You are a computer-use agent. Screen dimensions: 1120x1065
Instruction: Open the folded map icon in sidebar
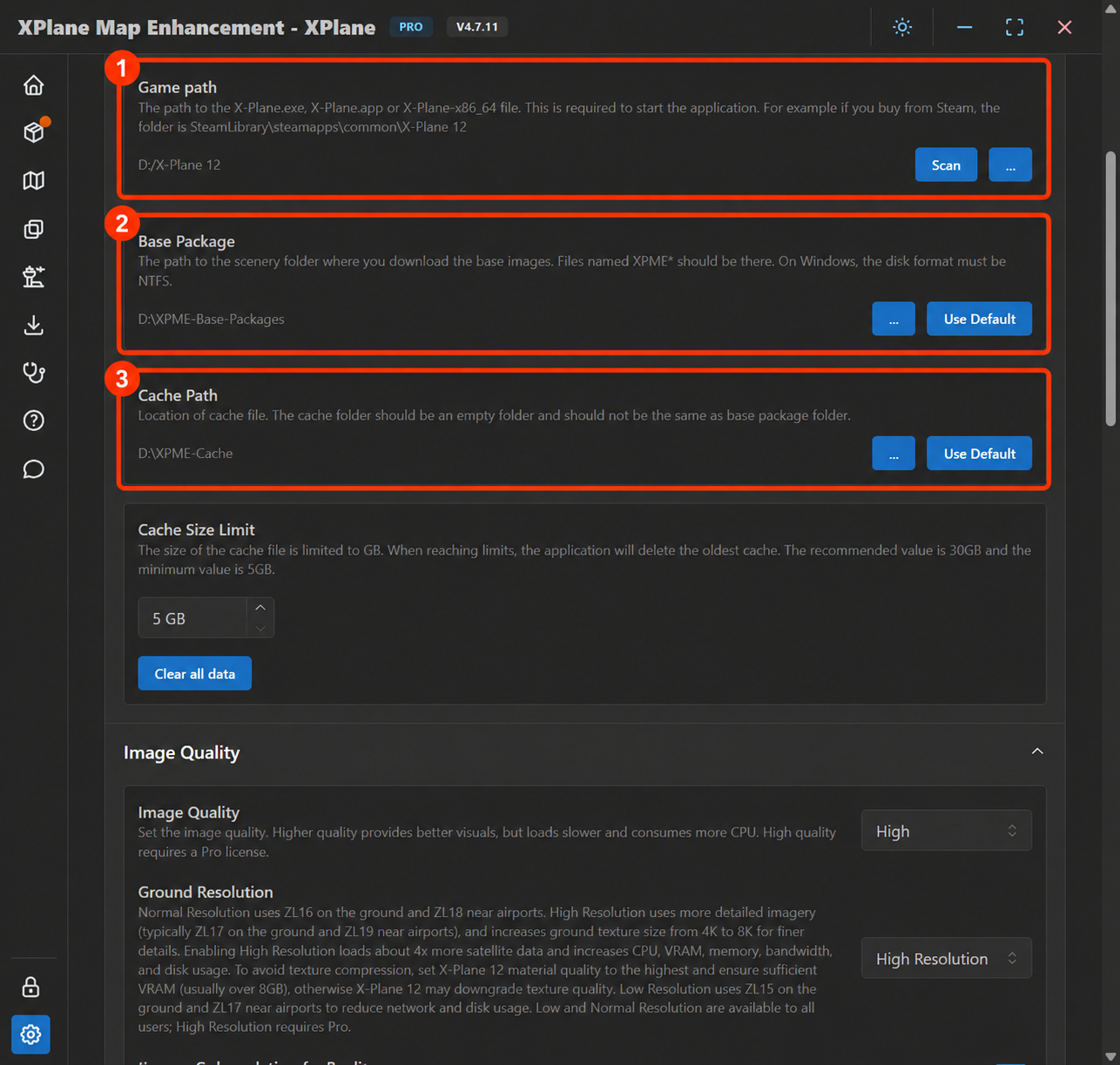(x=33, y=180)
